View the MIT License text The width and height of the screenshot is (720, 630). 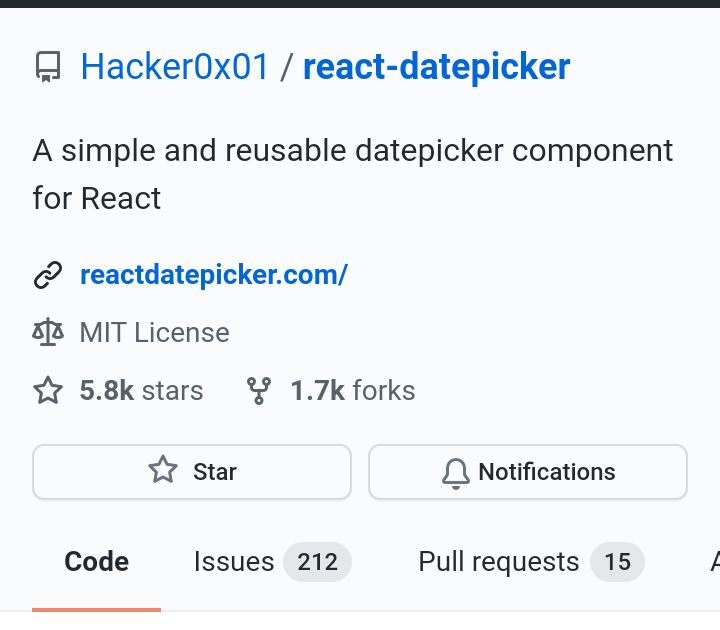pos(154,332)
